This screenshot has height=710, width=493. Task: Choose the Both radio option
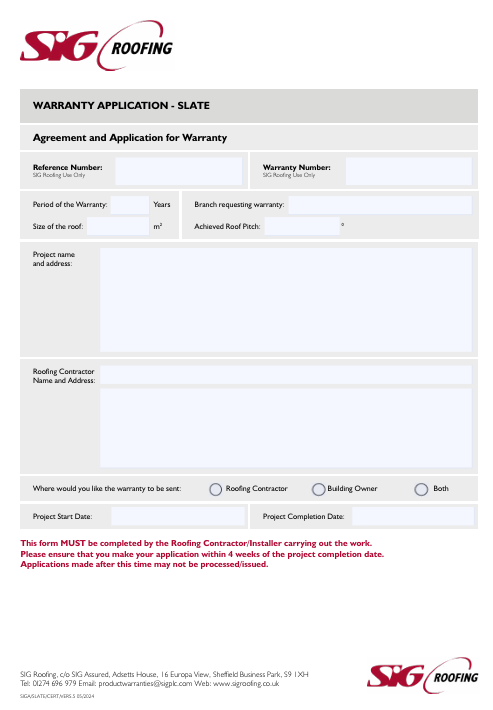tap(421, 489)
